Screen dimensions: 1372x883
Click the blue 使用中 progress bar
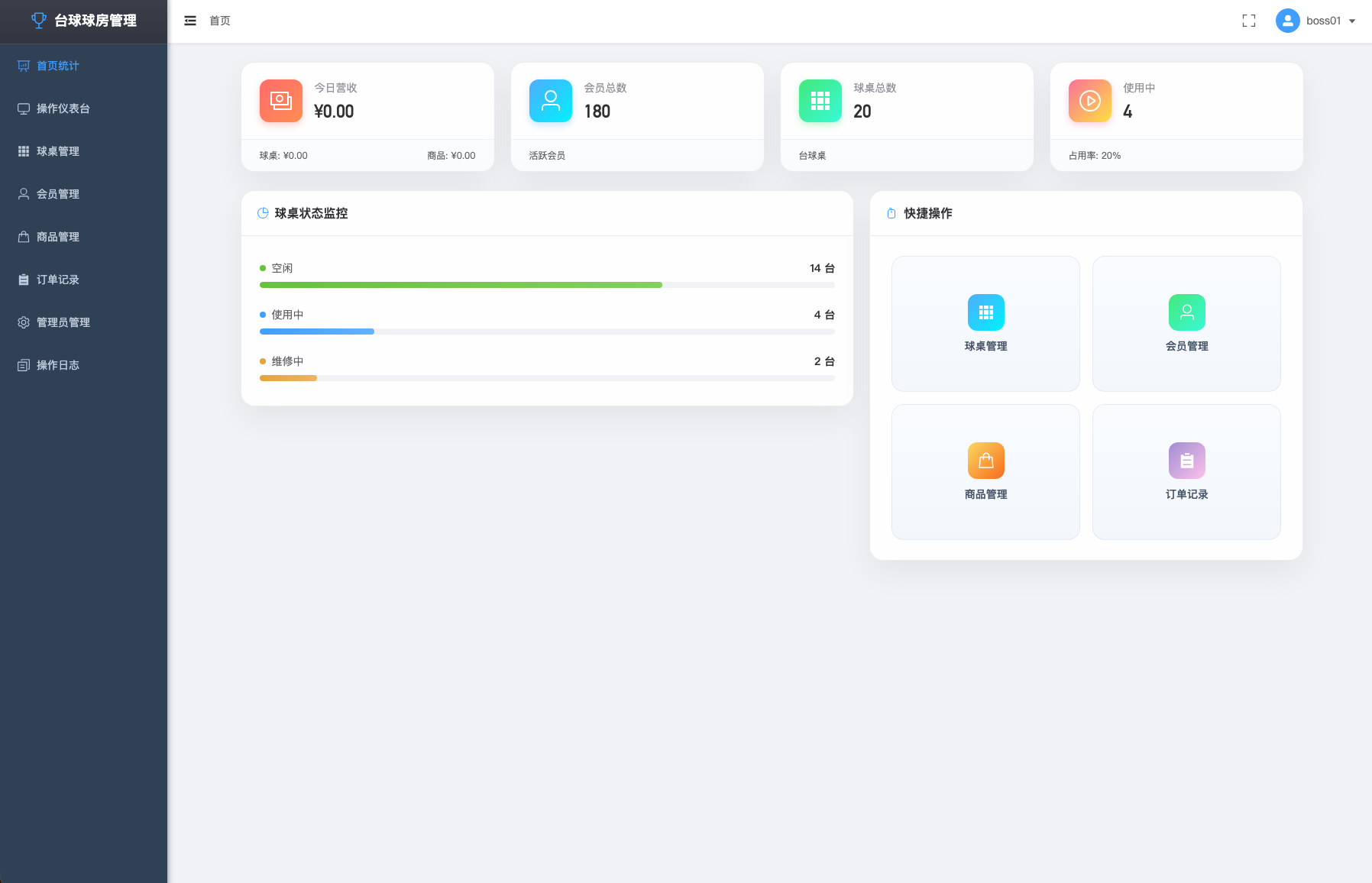tap(317, 332)
